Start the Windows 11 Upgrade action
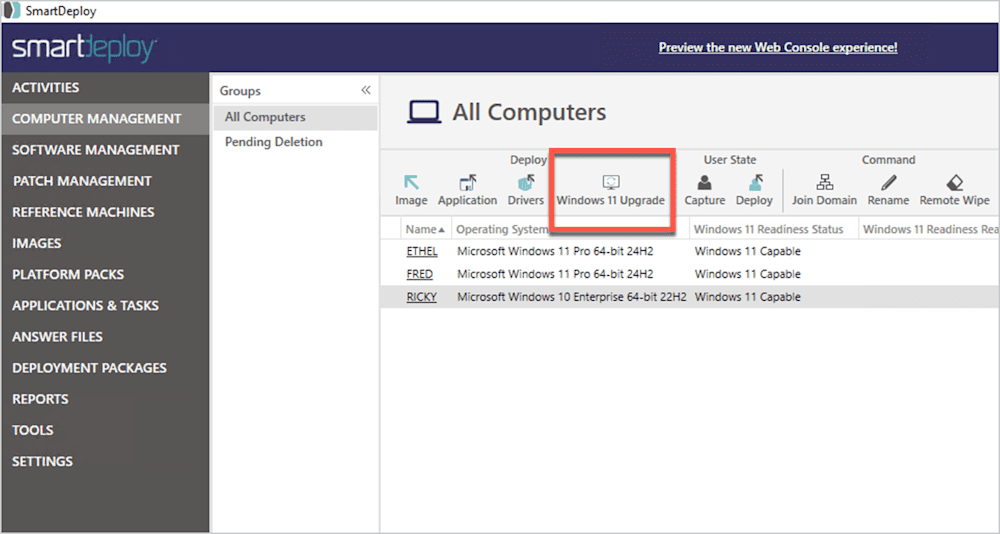The height and width of the screenshot is (534, 1000). pos(610,190)
